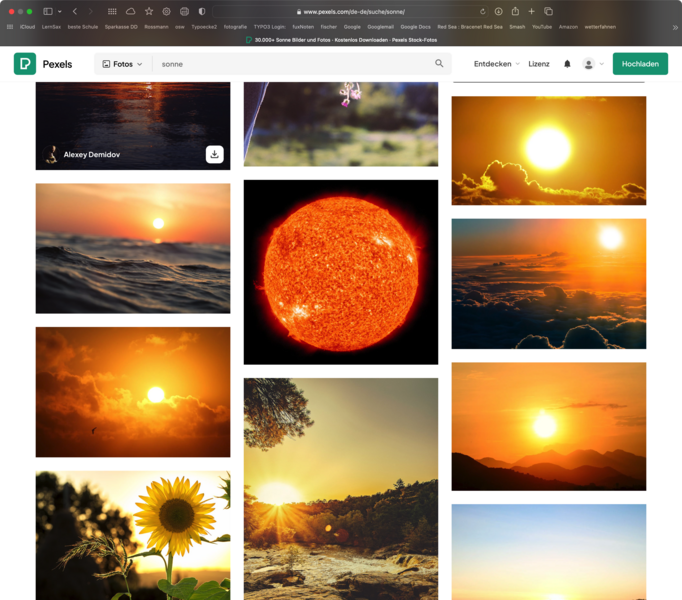
Task: Open the Lizenz link
Action: click(x=539, y=64)
